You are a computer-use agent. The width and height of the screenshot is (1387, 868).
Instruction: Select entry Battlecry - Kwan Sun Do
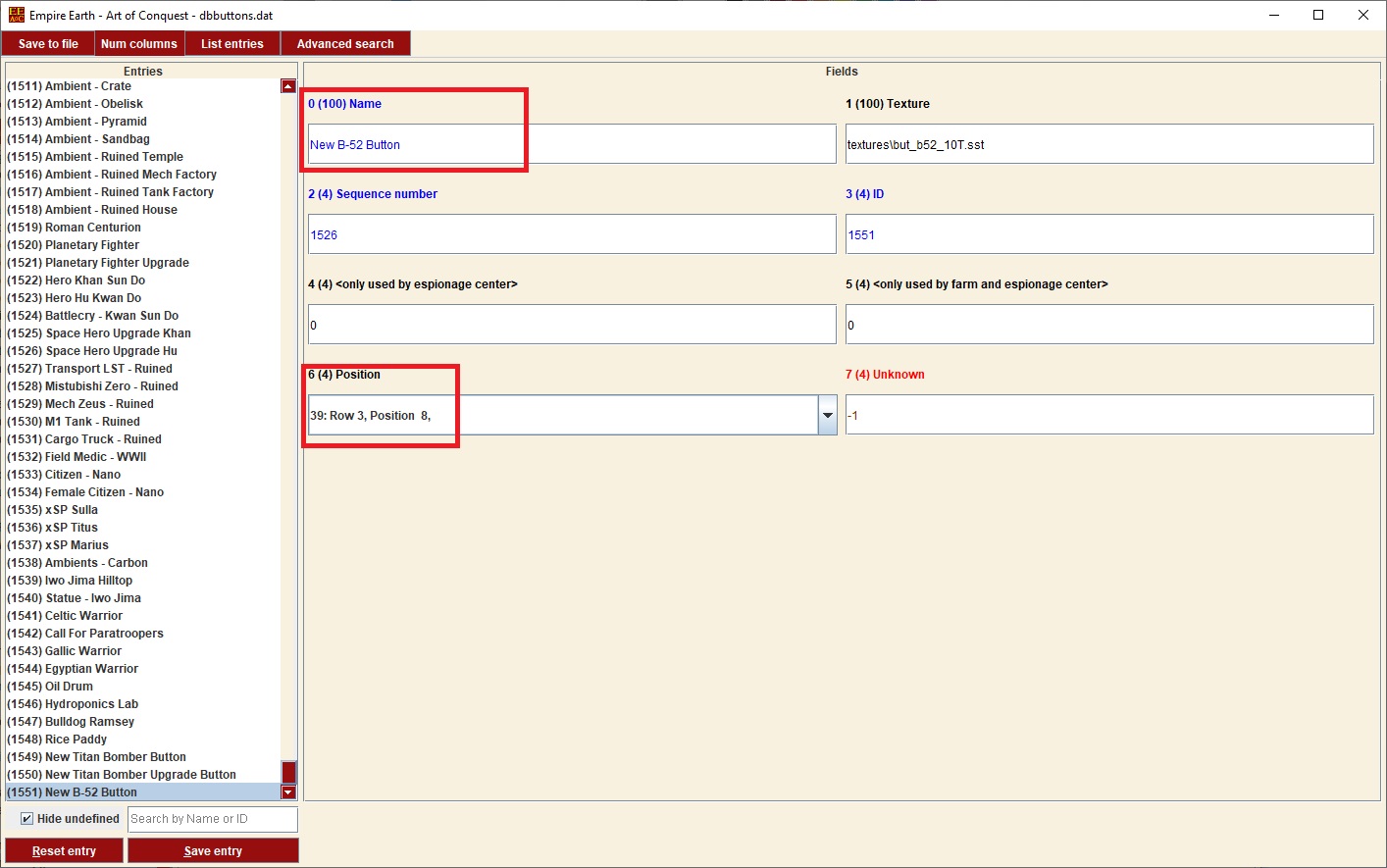[143, 316]
